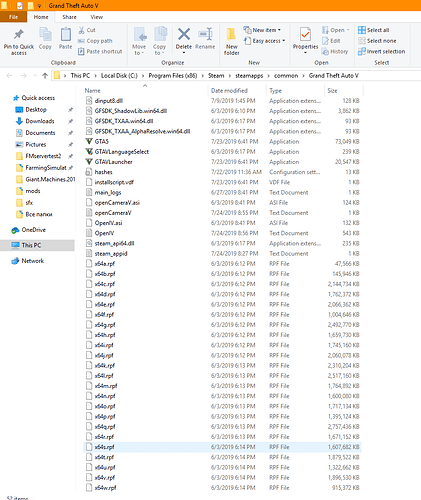Open the Easy access dropdown
The image size is (421, 500).
pyautogui.click(x=264, y=41)
